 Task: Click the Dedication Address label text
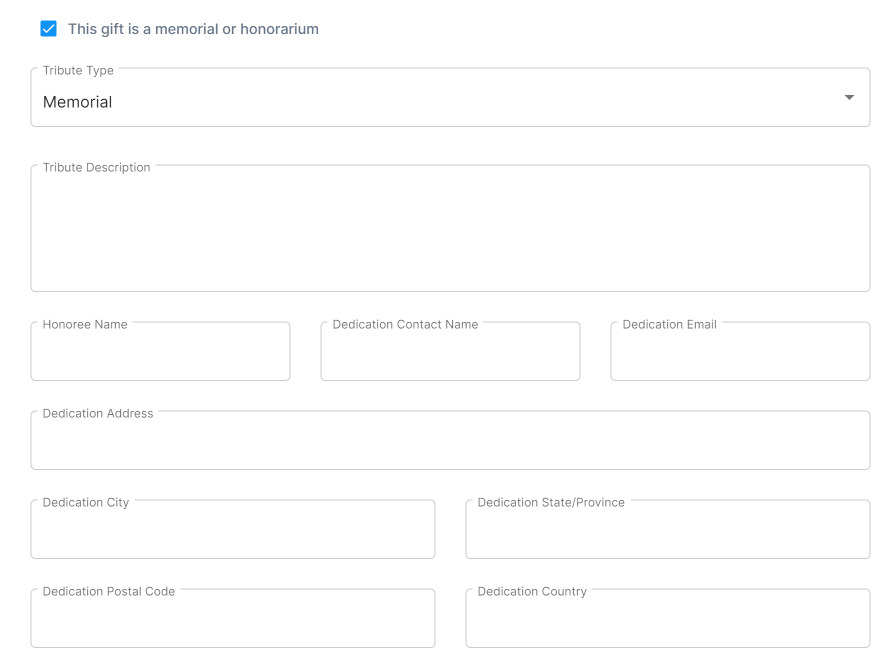click(98, 414)
